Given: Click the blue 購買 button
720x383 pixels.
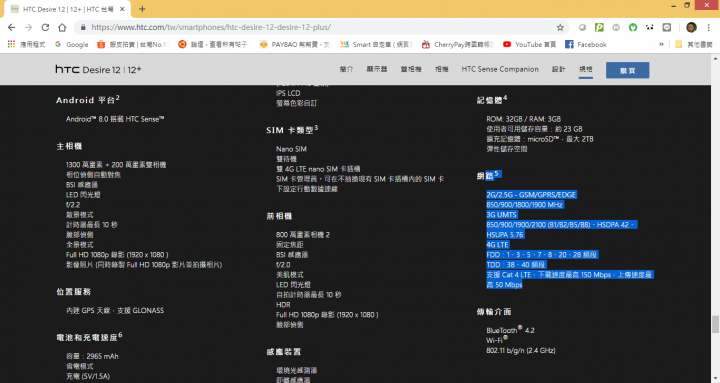Looking at the screenshot, I should click(x=627, y=70).
